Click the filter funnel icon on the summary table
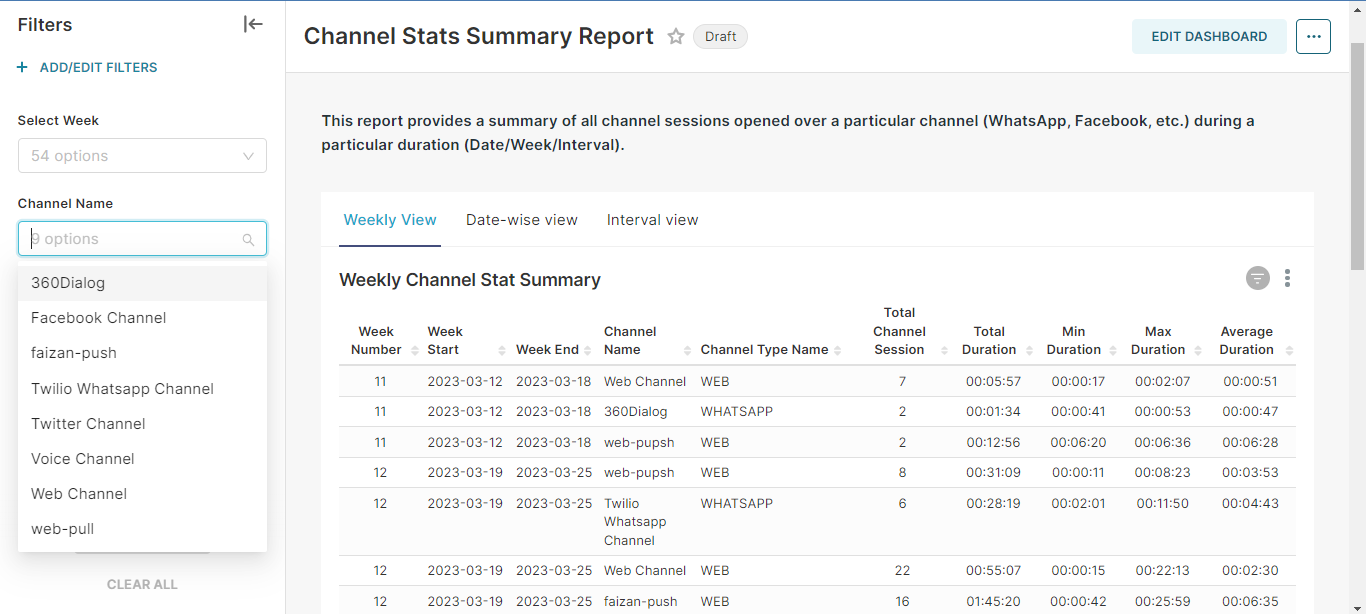The width and height of the screenshot is (1366, 614). [1257, 278]
